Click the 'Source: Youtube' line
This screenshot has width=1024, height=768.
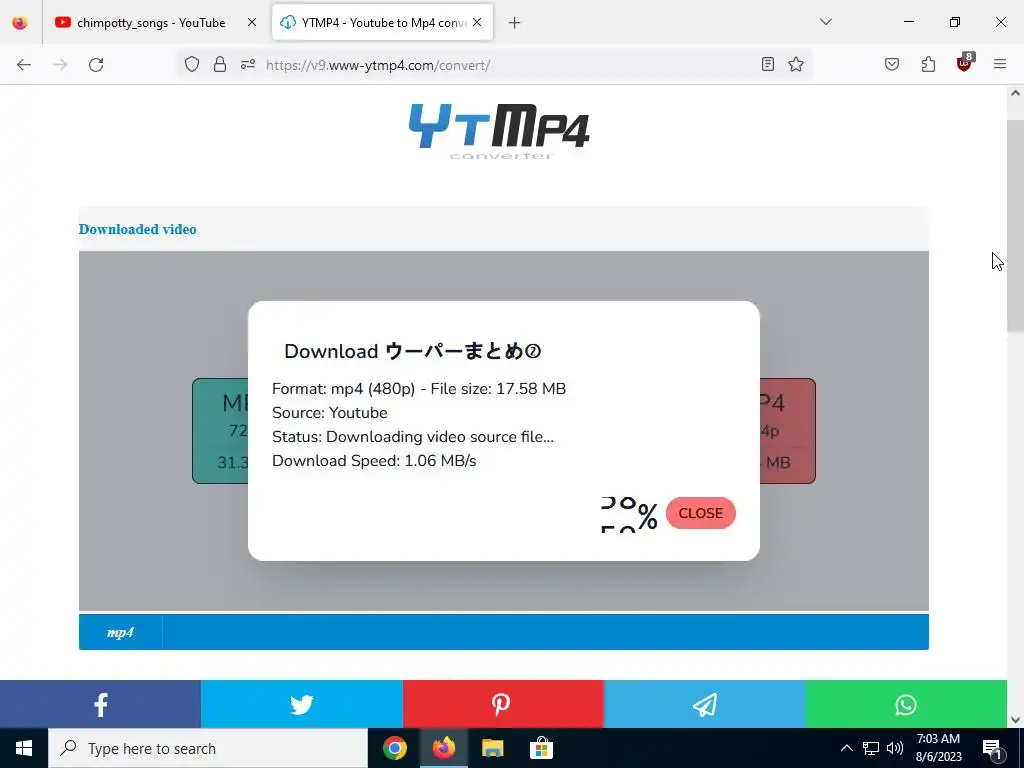[330, 413]
